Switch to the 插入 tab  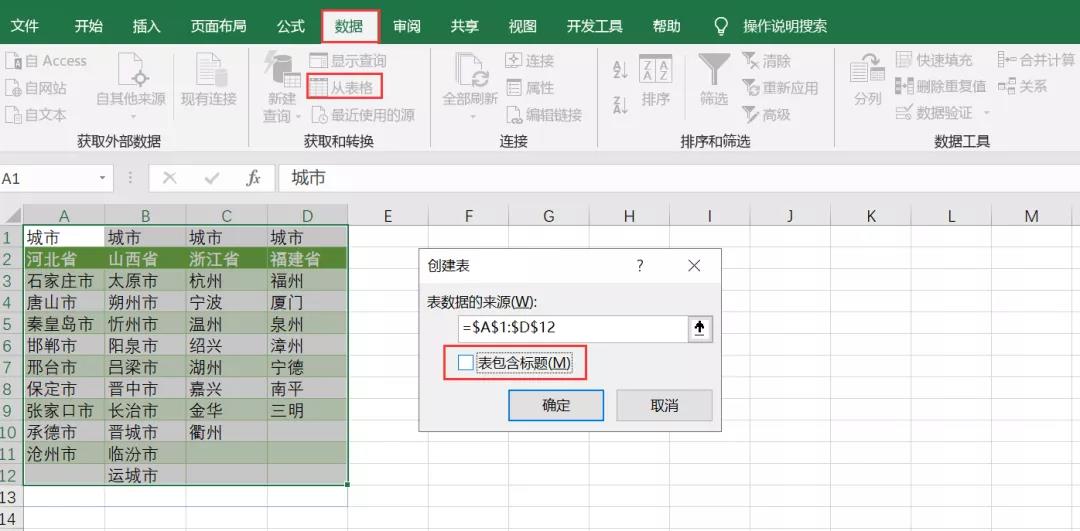[x=147, y=26]
